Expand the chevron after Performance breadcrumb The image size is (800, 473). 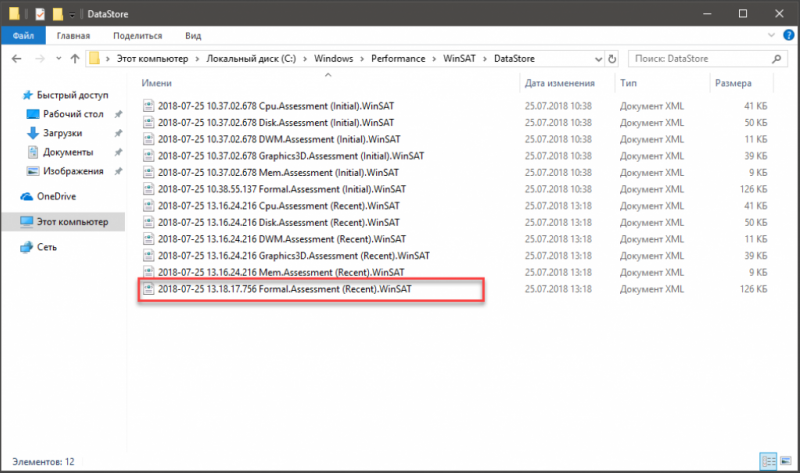[x=434, y=59]
